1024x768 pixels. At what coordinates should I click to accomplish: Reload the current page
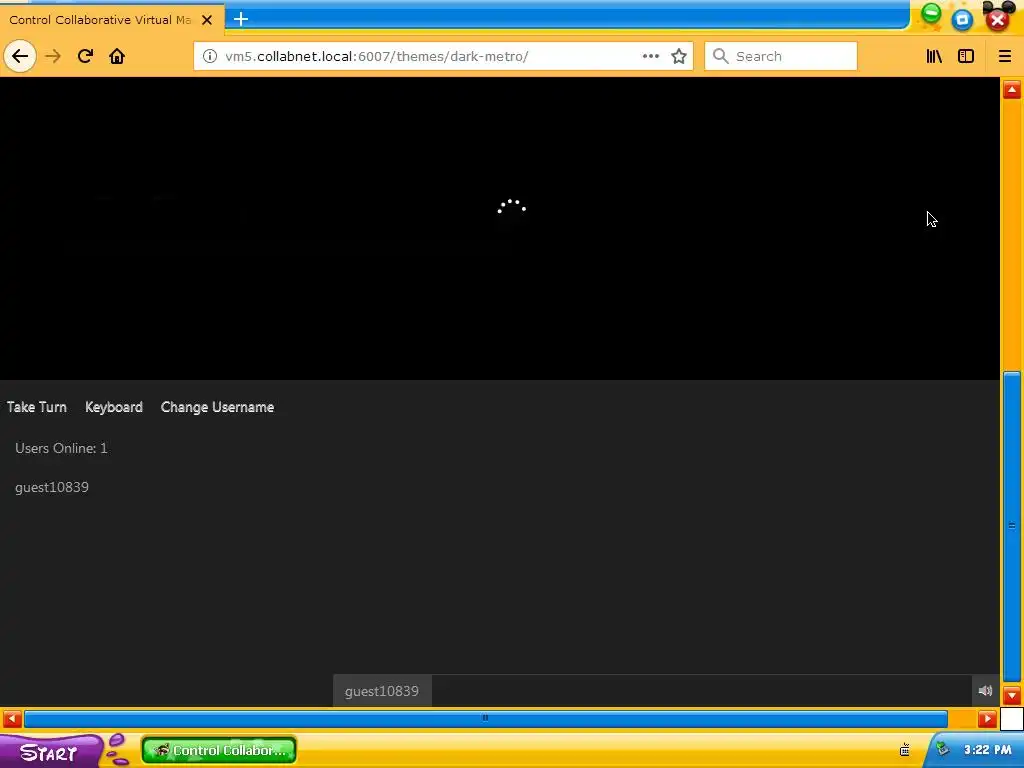(86, 56)
